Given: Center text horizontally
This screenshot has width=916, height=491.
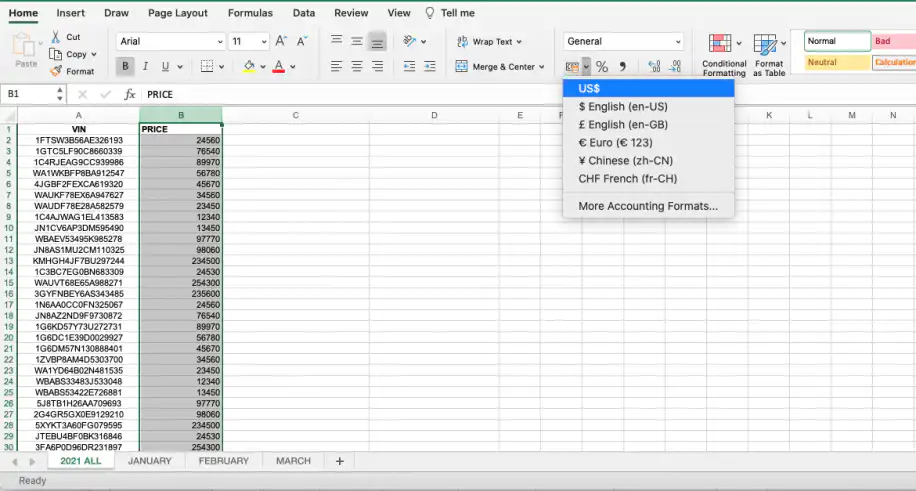Looking at the screenshot, I should (x=357, y=66).
